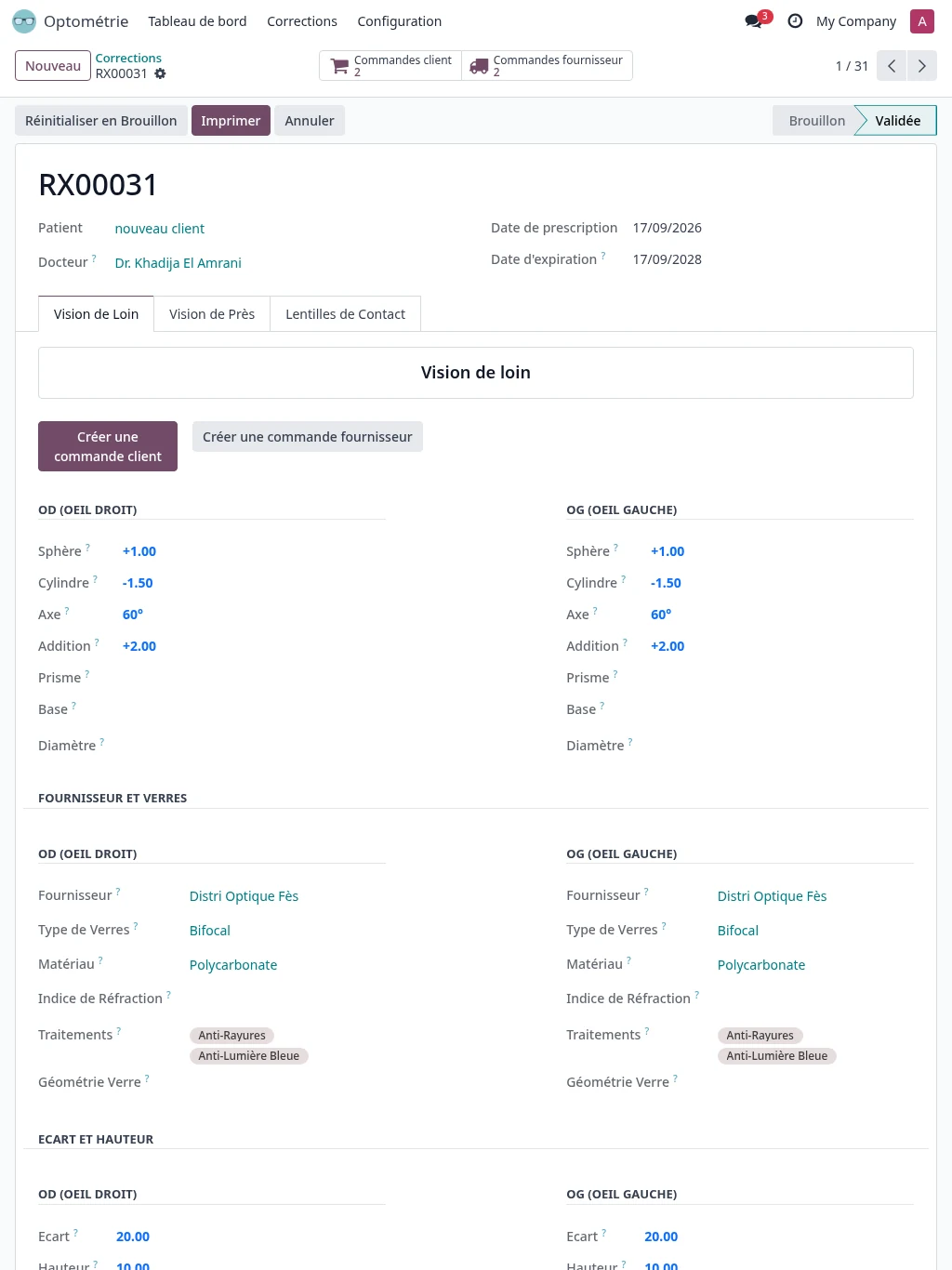
Task: Click the gear icon next to RX00031
Action: pyautogui.click(x=160, y=73)
